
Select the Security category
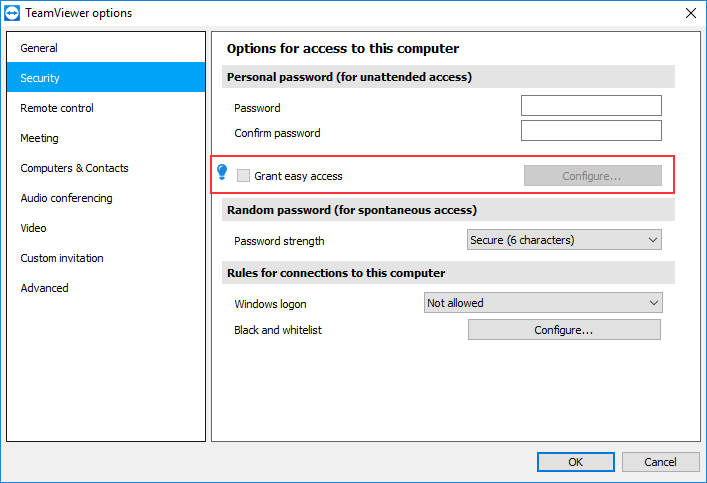(106, 78)
